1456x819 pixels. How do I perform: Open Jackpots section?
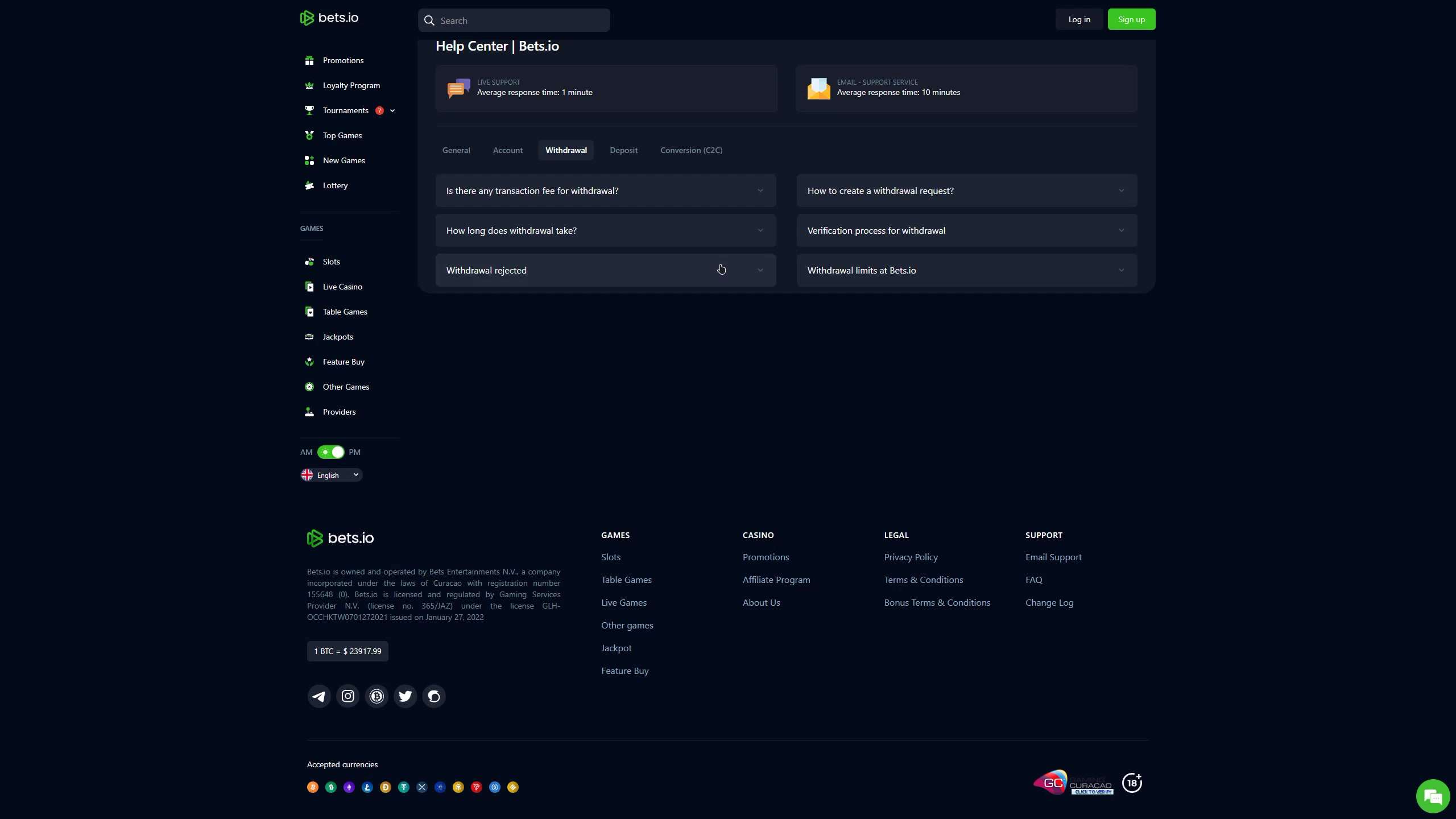coord(338,337)
